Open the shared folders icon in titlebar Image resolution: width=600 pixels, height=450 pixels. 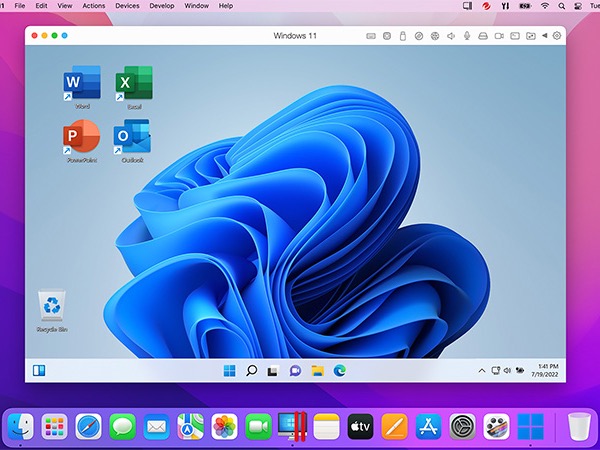pos(531,36)
